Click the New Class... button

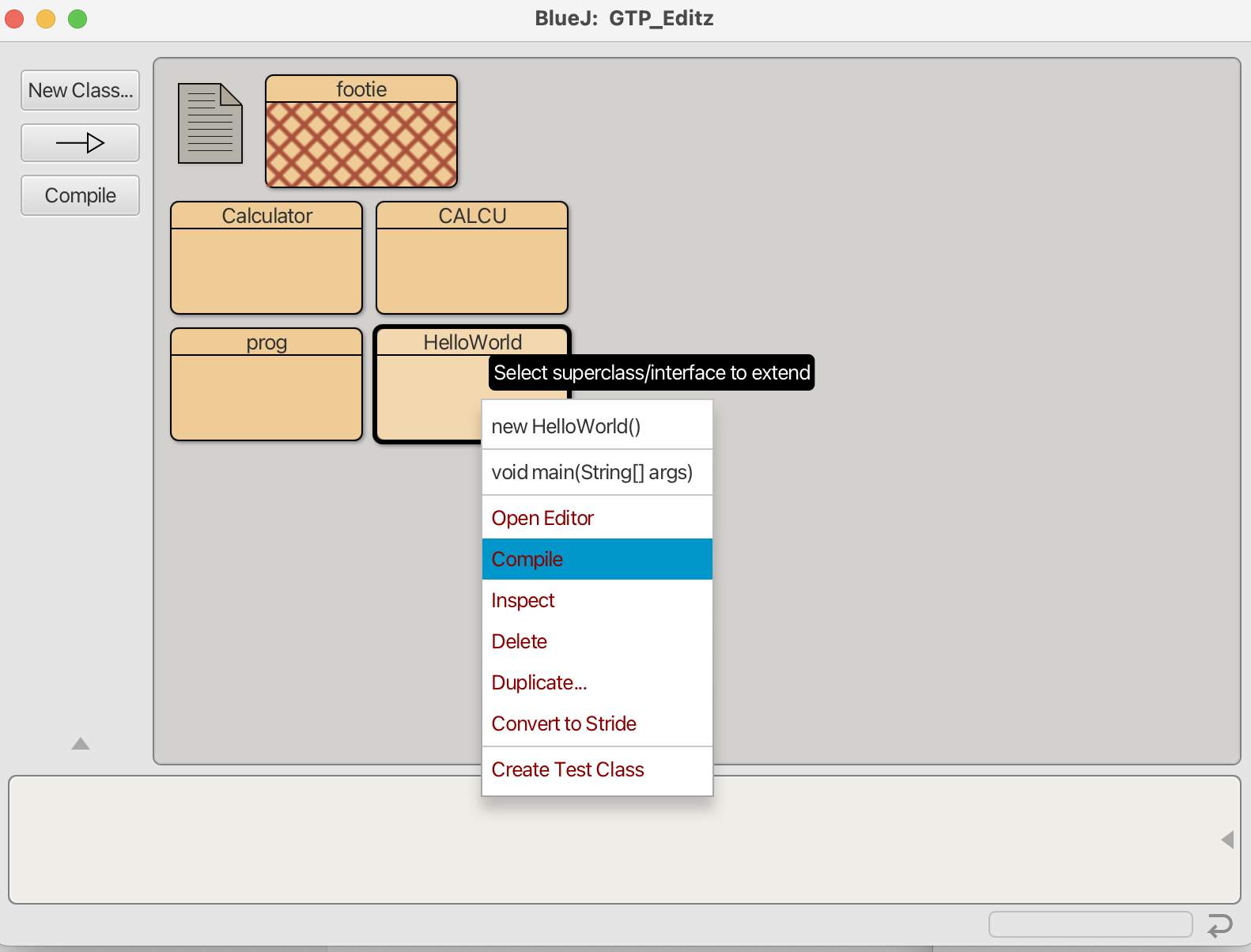(81, 90)
